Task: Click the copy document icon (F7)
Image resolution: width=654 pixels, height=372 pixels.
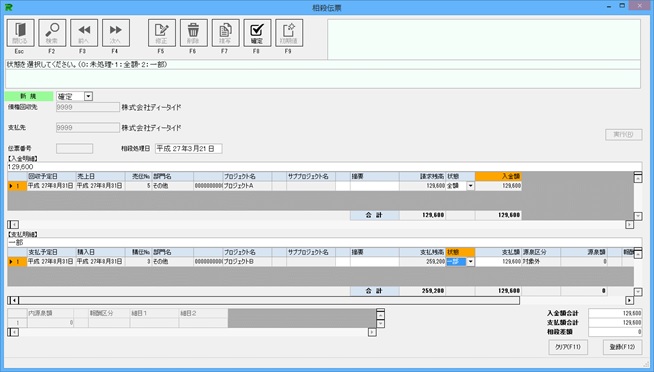Action: click(x=225, y=33)
